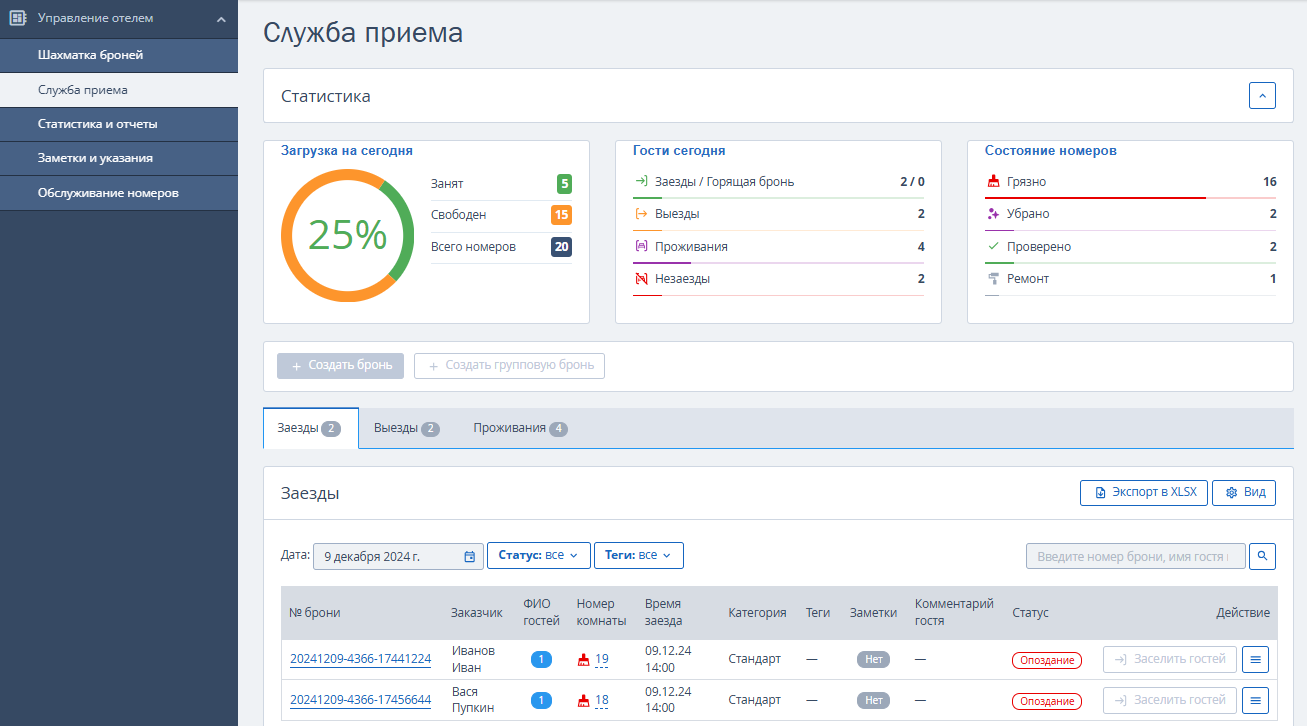Viewport: 1307px width, 726px height.
Task: Open actions menu icon for room 18 booking
Action: pos(1255,700)
